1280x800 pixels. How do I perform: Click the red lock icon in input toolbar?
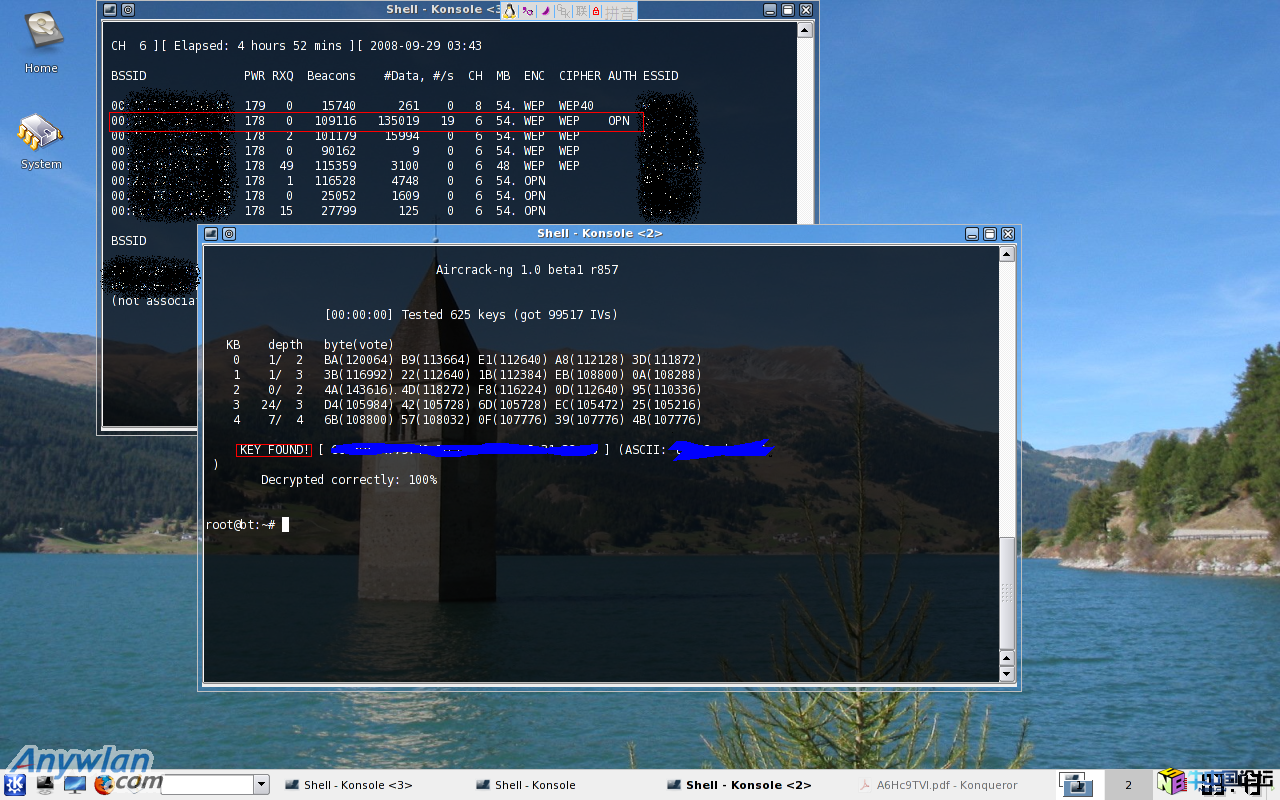click(x=596, y=11)
